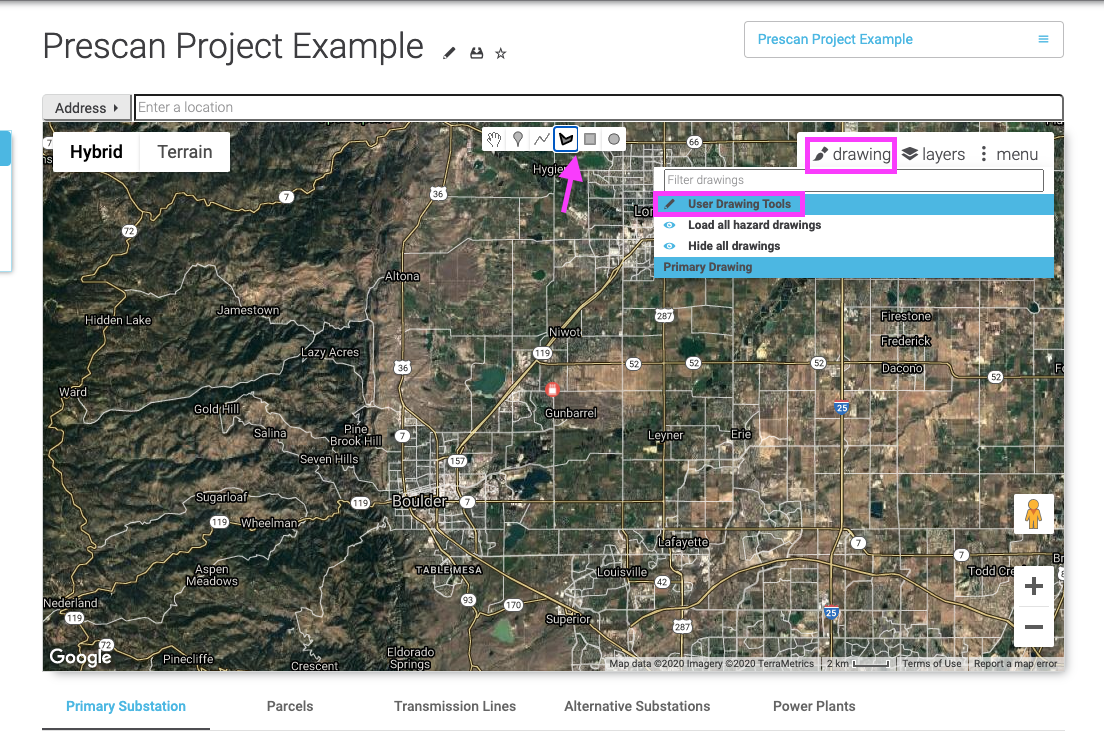The width and height of the screenshot is (1104, 745).
Task: Expand the Address search type dropdown
Action: coord(87,108)
